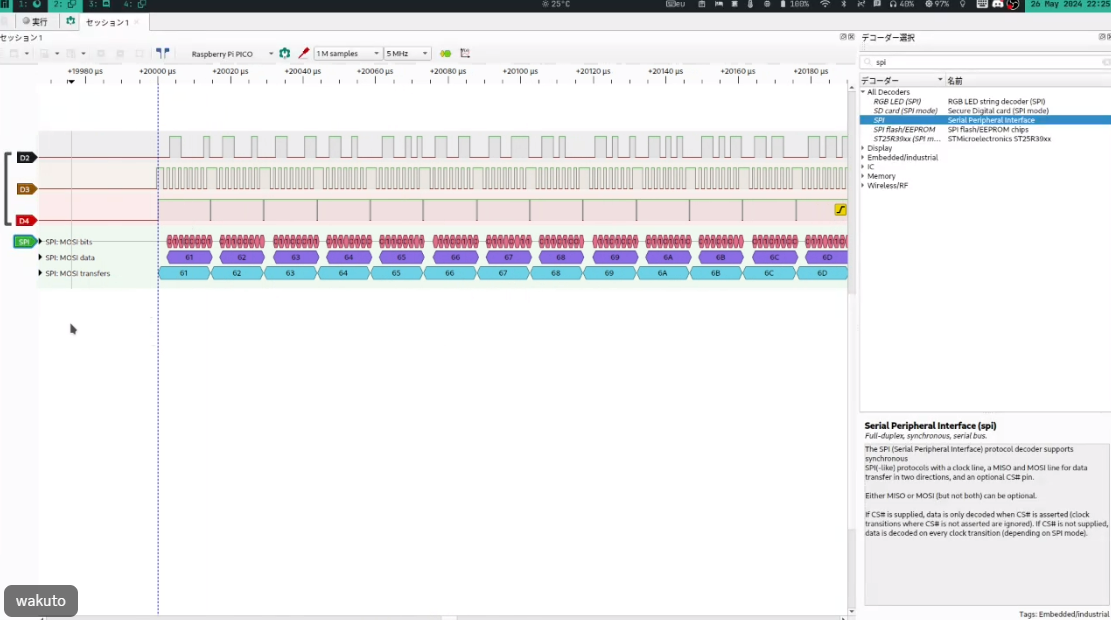Screen dimensions: 1111x620
Task: Open the channel probe settings icon
Action: [x=303, y=54]
